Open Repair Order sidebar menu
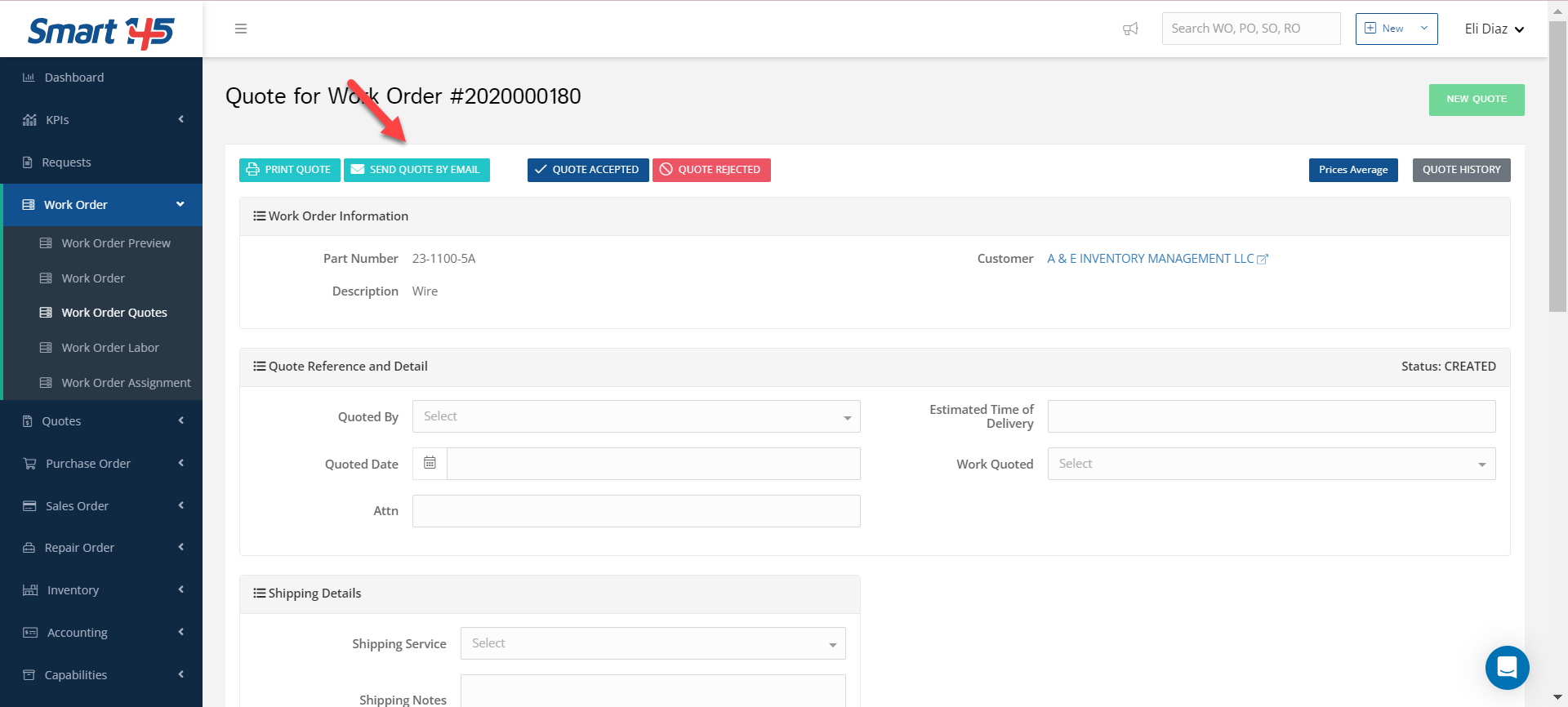 pyautogui.click(x=101, y=548)
